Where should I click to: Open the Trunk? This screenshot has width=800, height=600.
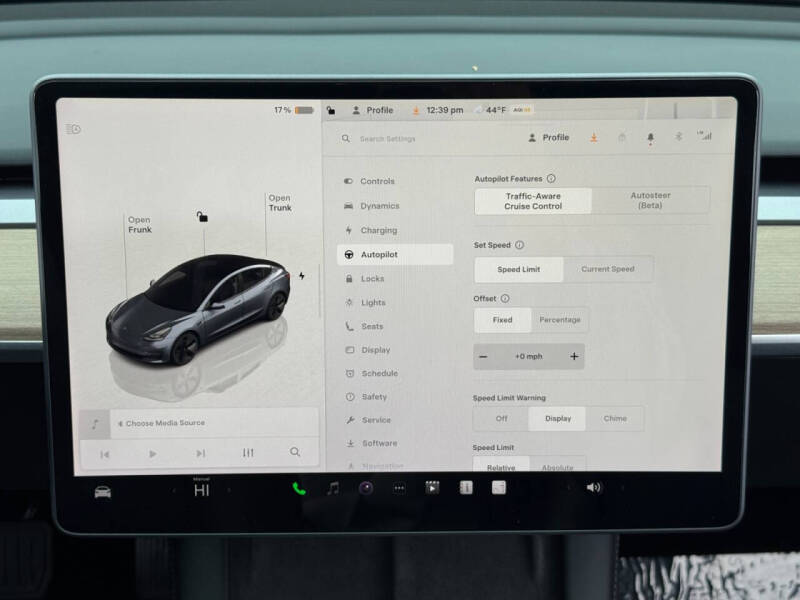[x=279, y=203]
